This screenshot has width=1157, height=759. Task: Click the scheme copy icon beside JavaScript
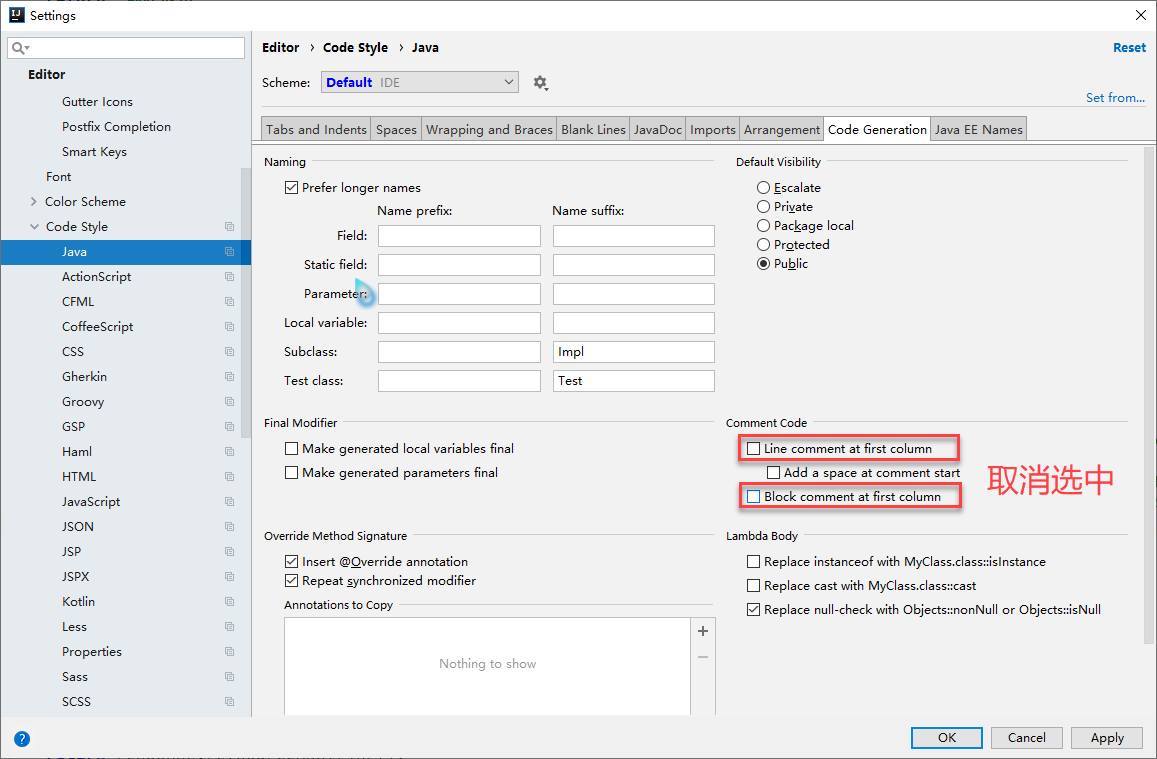pyautogui.click(x=229, y=502)
